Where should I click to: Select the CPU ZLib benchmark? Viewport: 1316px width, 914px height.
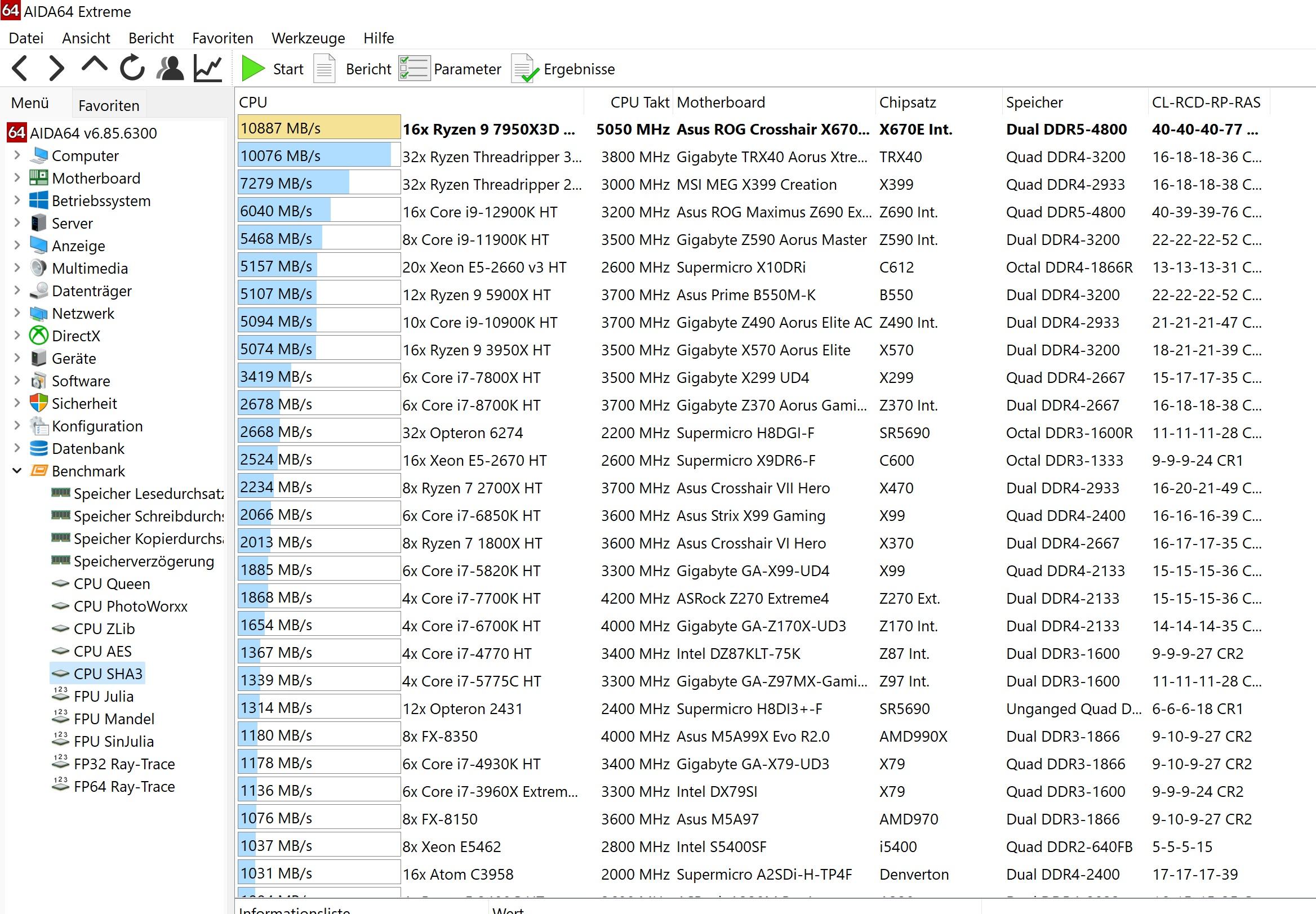pos(104,629)
